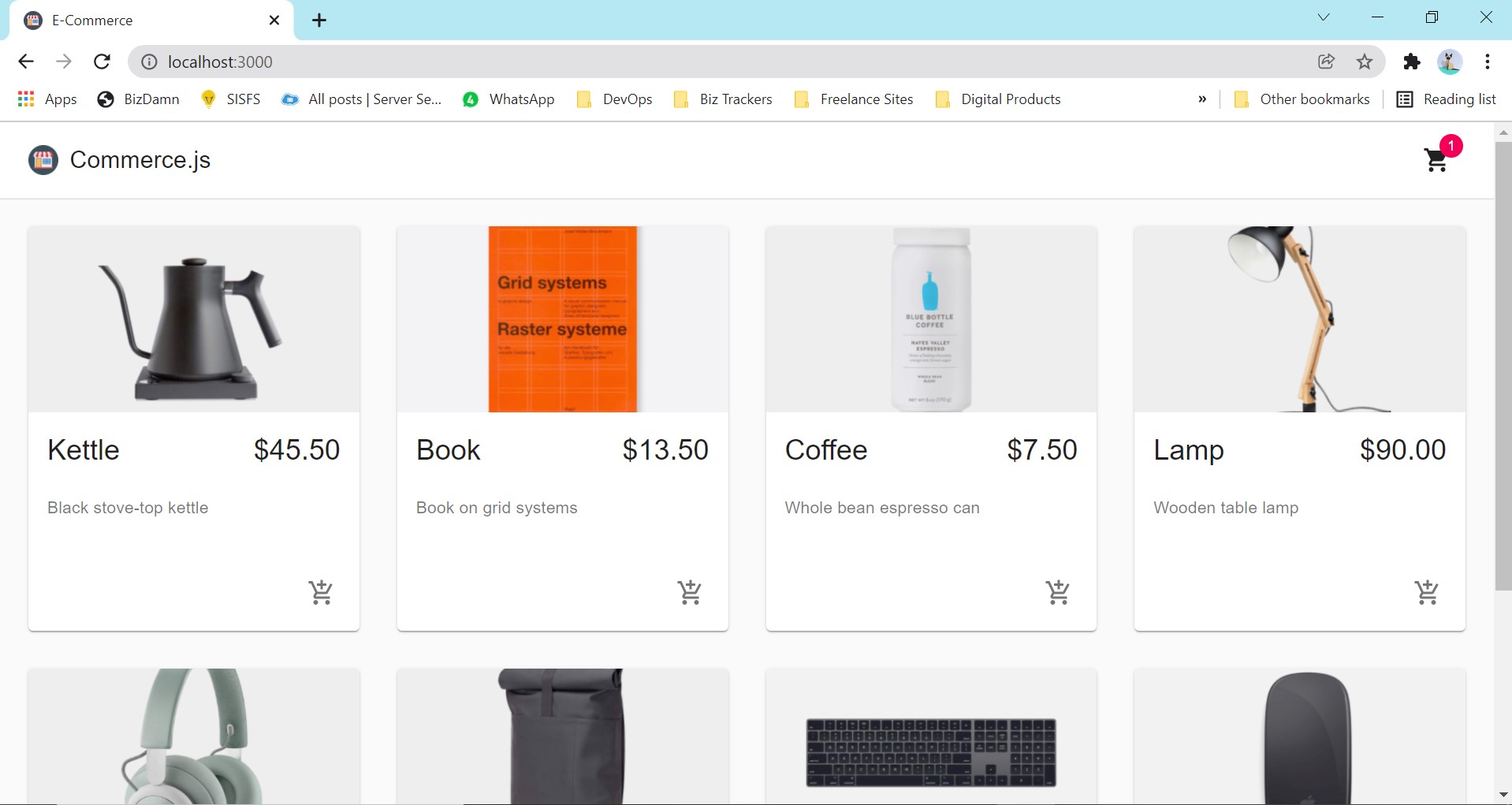
Task: Bookmark this page with the star icon
Action: (x=1365, y=61)
